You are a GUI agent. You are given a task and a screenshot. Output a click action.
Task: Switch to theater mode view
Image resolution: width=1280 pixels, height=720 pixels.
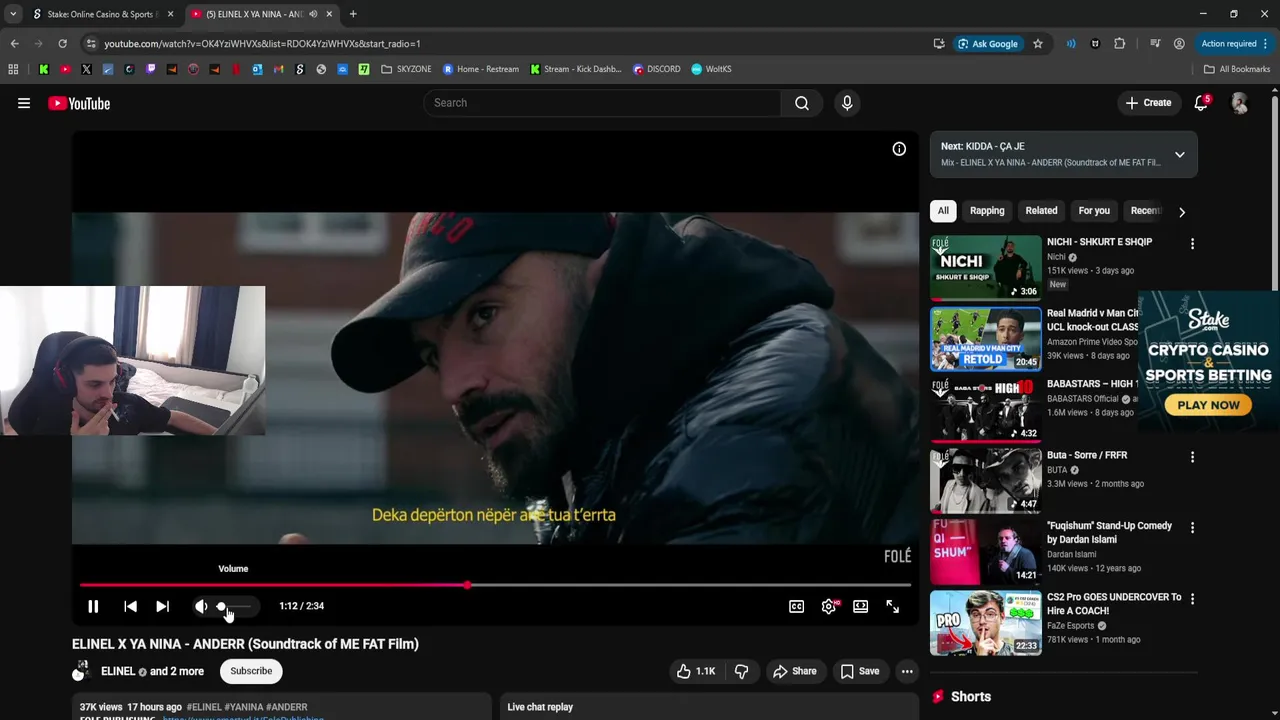pos(860,606)
